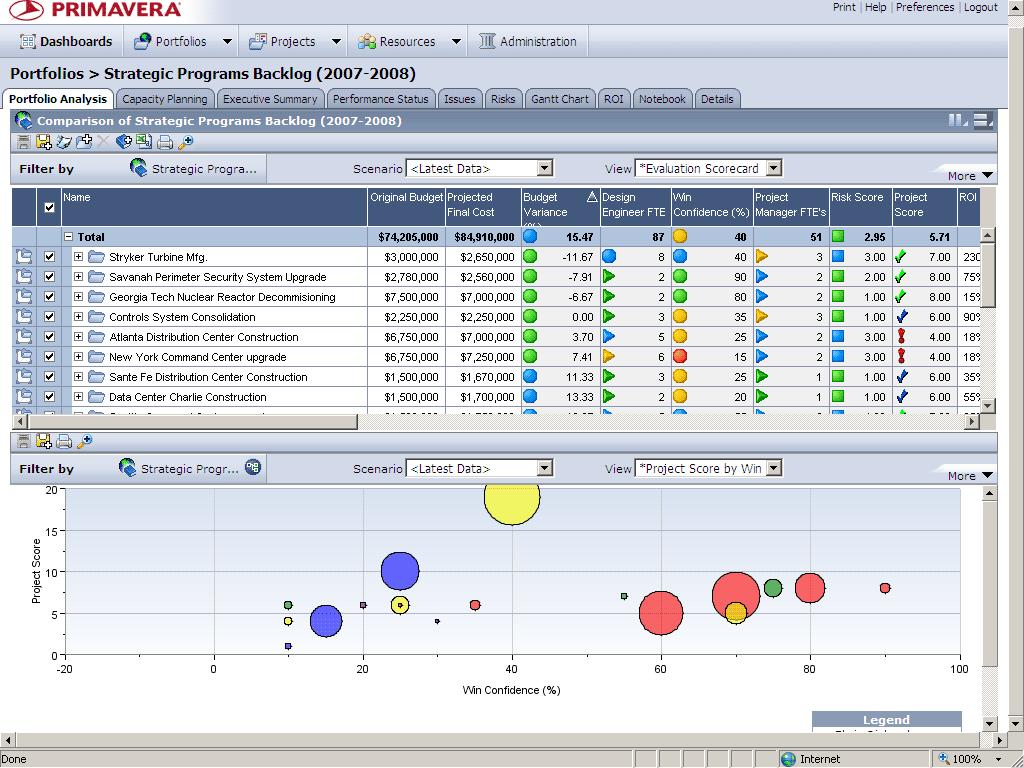Click the table horizontal scrollbar thumb
This screenshot has width=1024, height=768.
click(193, 422)
